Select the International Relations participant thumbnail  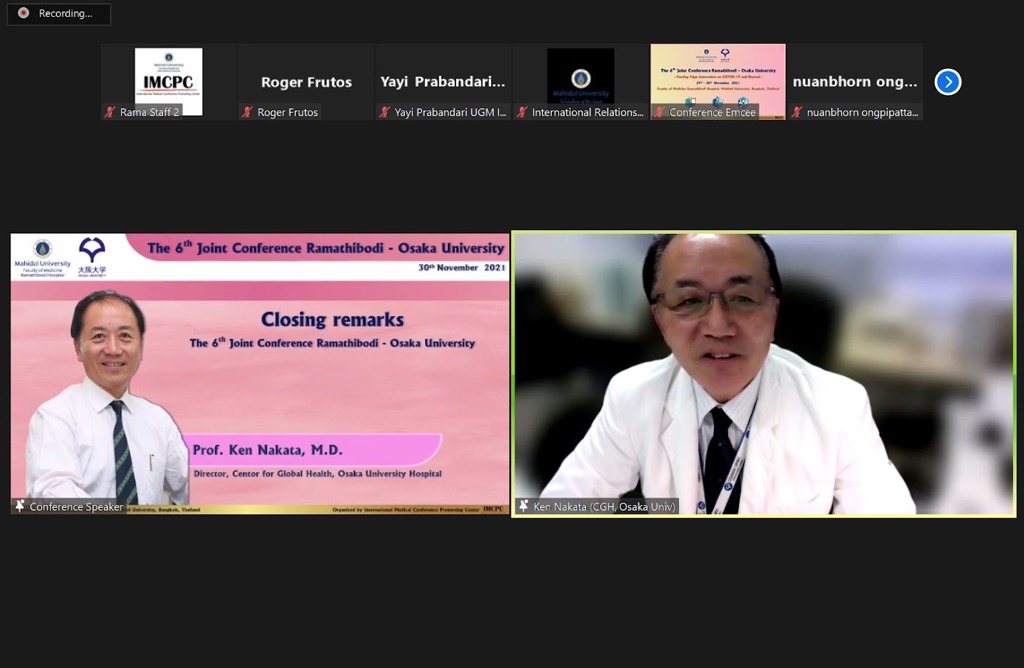[580, 76]
